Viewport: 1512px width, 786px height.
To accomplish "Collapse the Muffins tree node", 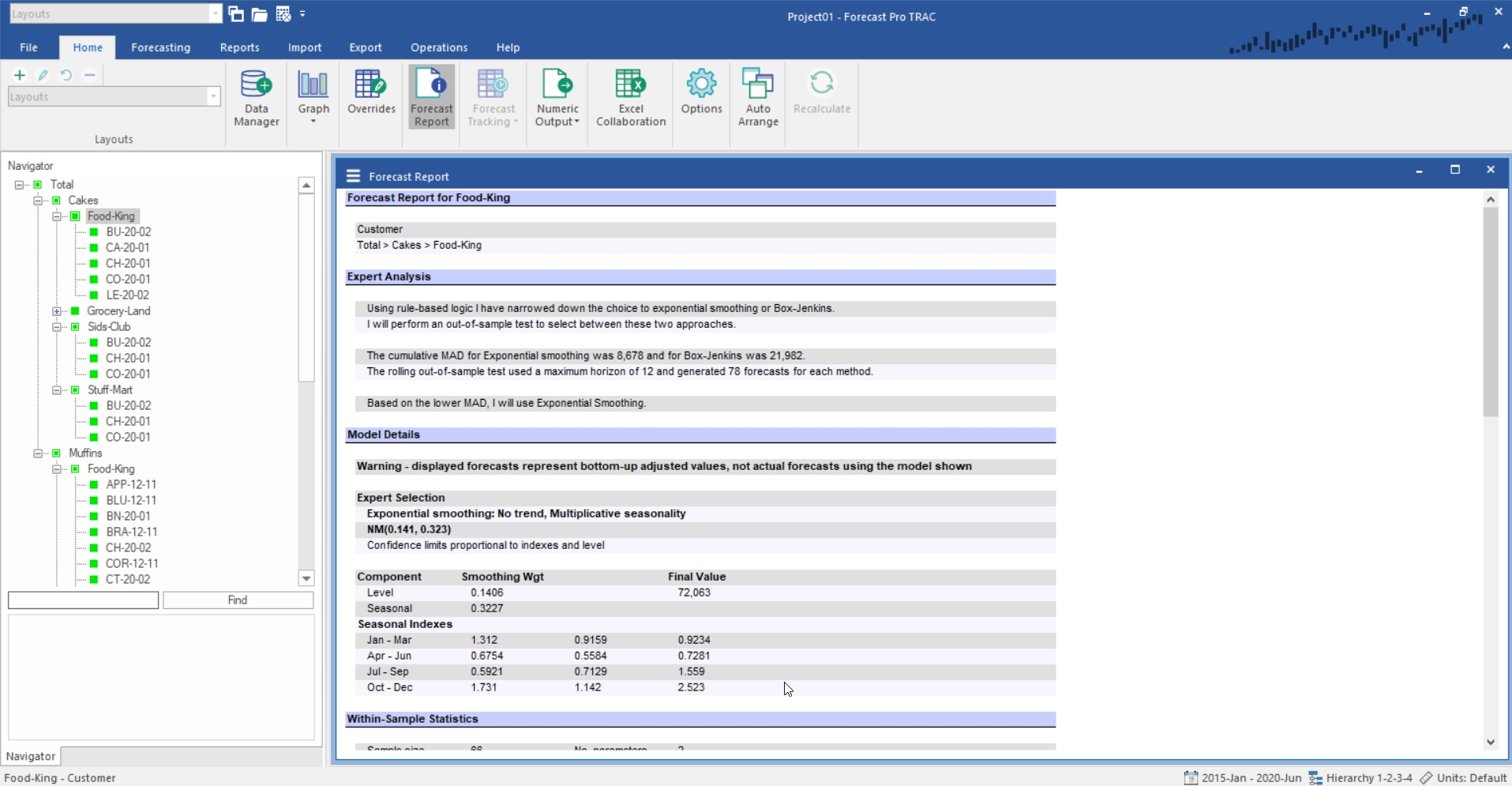I will [x=37, y=453].
